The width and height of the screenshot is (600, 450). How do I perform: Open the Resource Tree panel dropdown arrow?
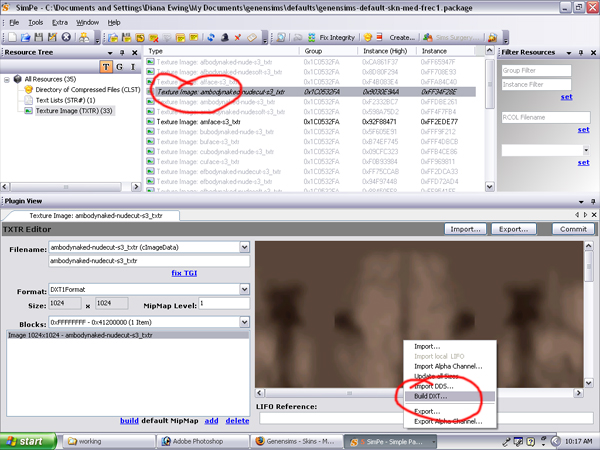(110, 53)
